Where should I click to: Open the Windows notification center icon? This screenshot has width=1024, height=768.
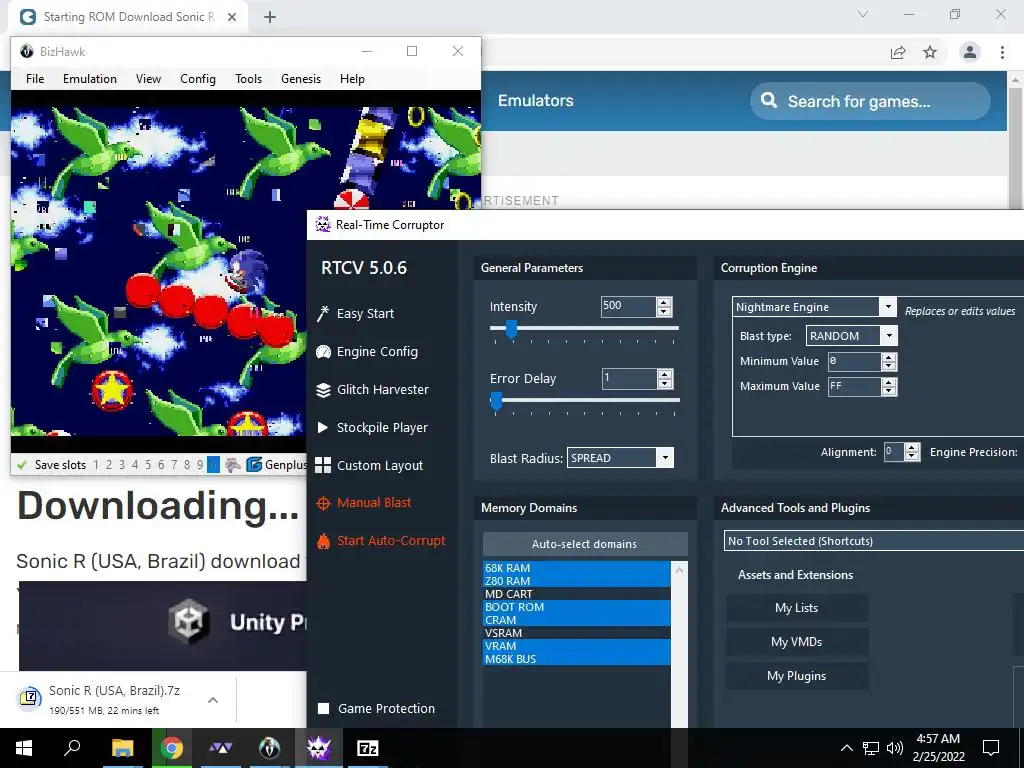click(x=991, y=748)
